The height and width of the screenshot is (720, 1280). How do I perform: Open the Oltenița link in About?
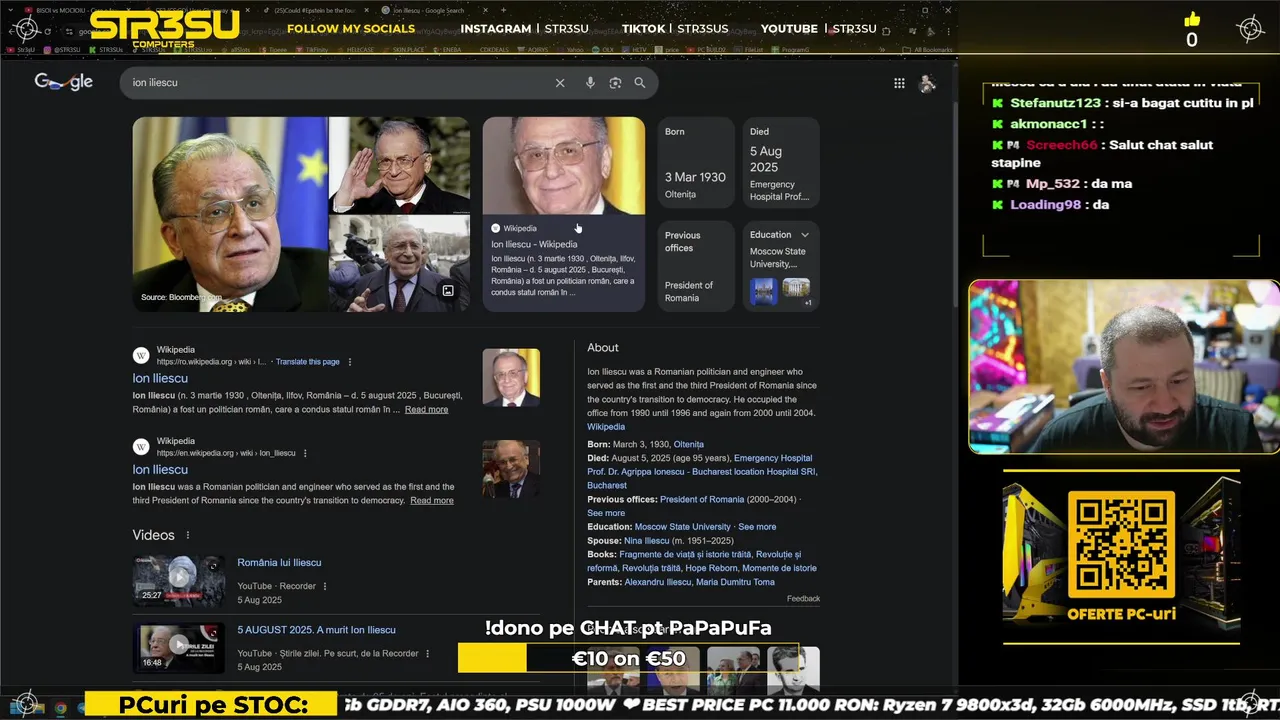pos(689,445)
